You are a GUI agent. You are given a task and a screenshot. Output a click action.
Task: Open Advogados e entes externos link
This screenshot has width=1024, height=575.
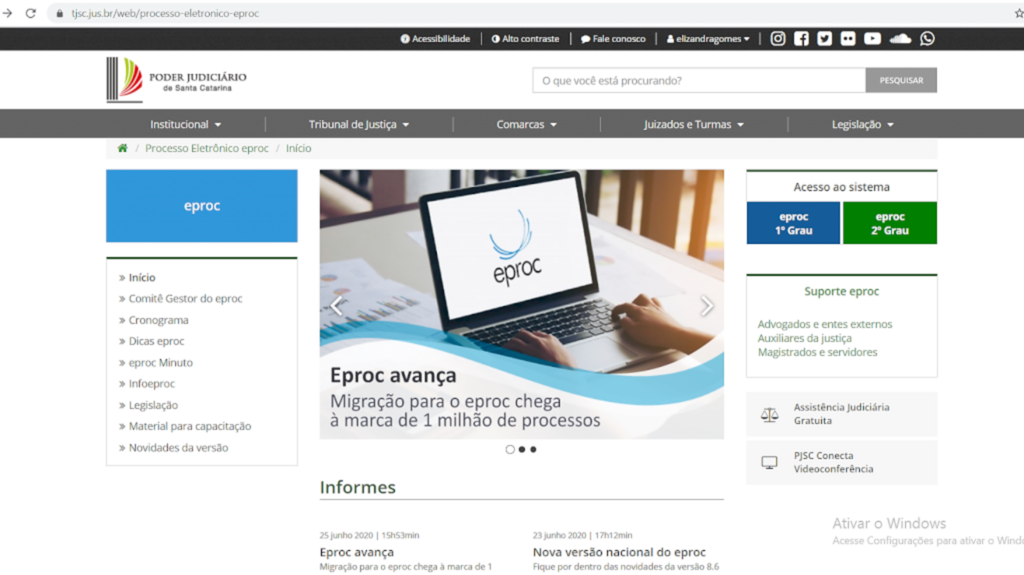(825, 324)
